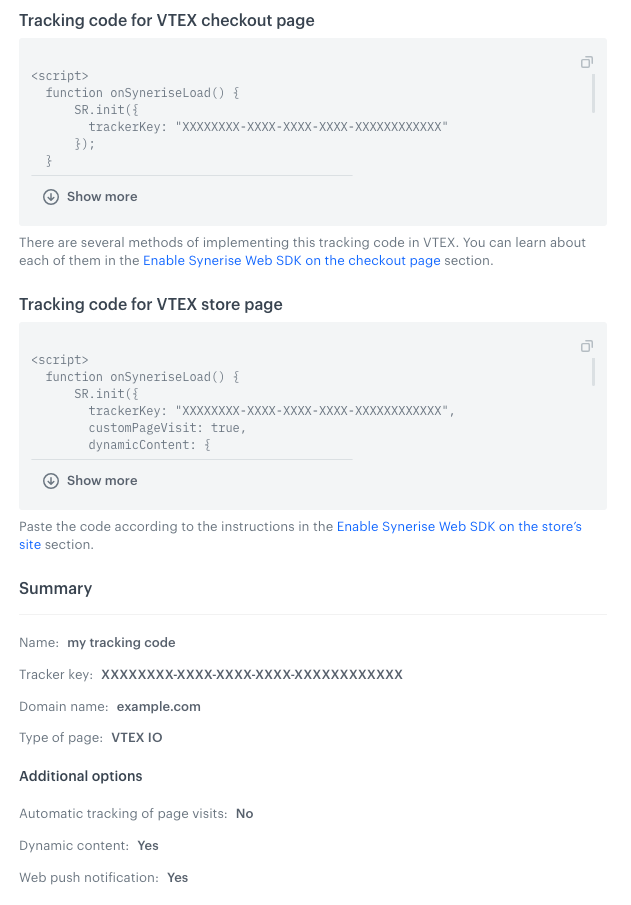The height and width of the screenshot is (905, 631).
Task: Select the domain name example.com
Action: 159,706
